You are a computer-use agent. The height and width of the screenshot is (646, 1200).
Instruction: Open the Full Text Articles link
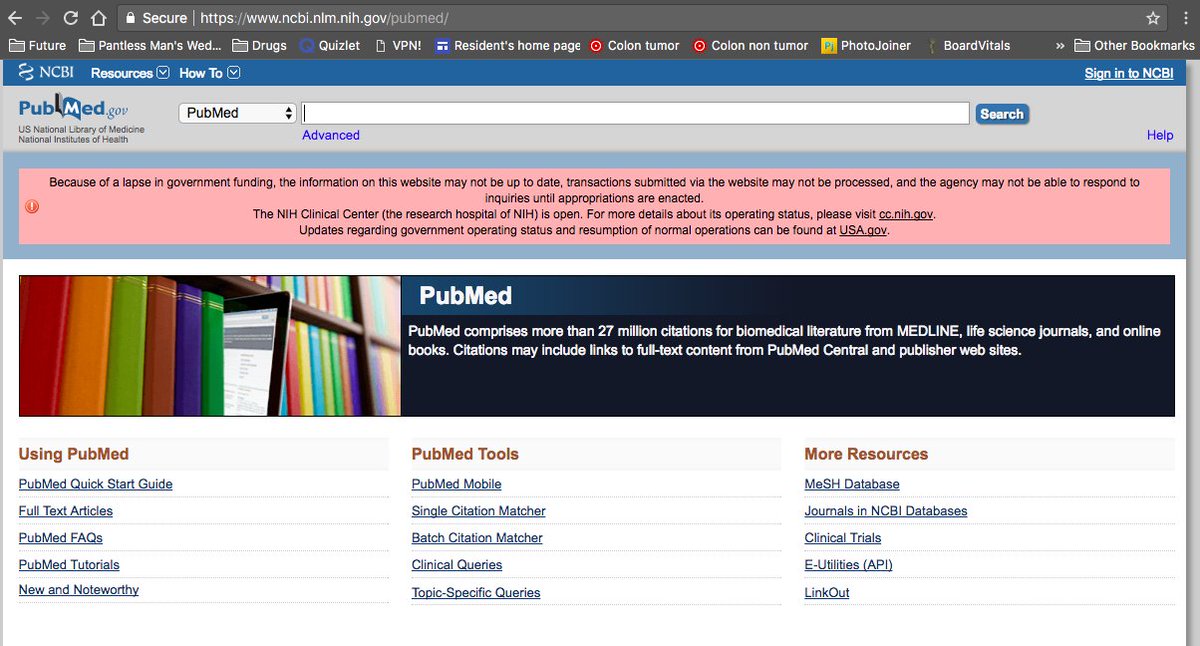click(x=66, y=511)
